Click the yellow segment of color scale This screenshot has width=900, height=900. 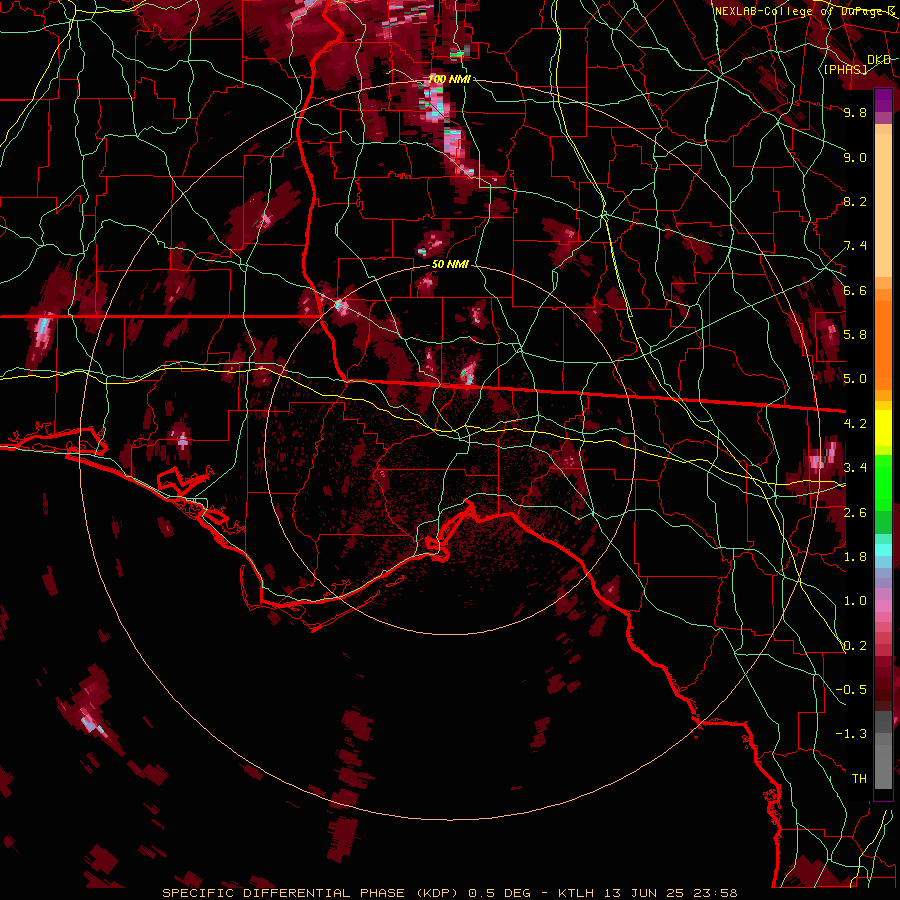(883, 428)
